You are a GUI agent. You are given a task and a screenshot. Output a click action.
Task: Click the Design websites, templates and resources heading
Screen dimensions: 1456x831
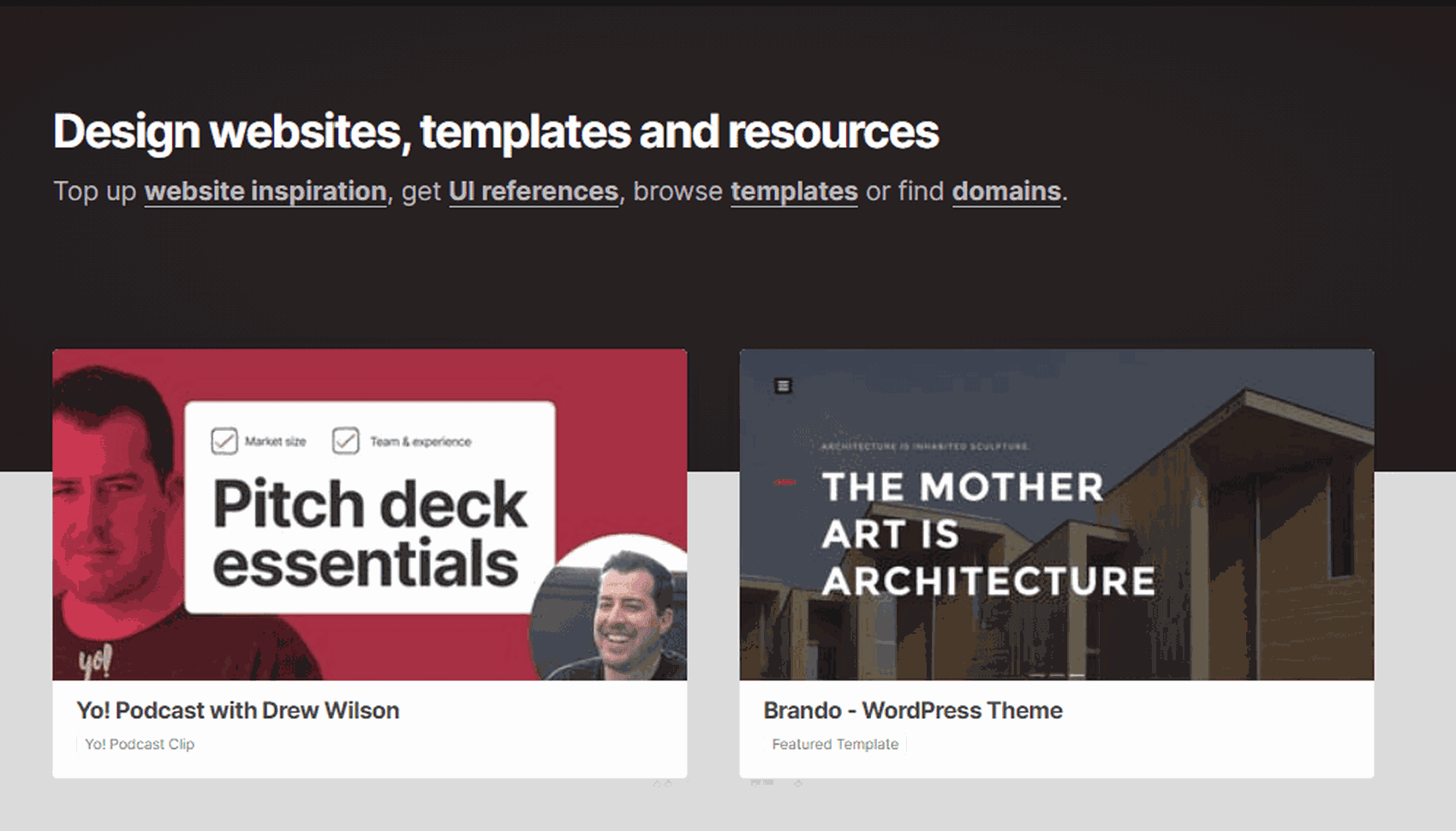[x=496, y=132]
